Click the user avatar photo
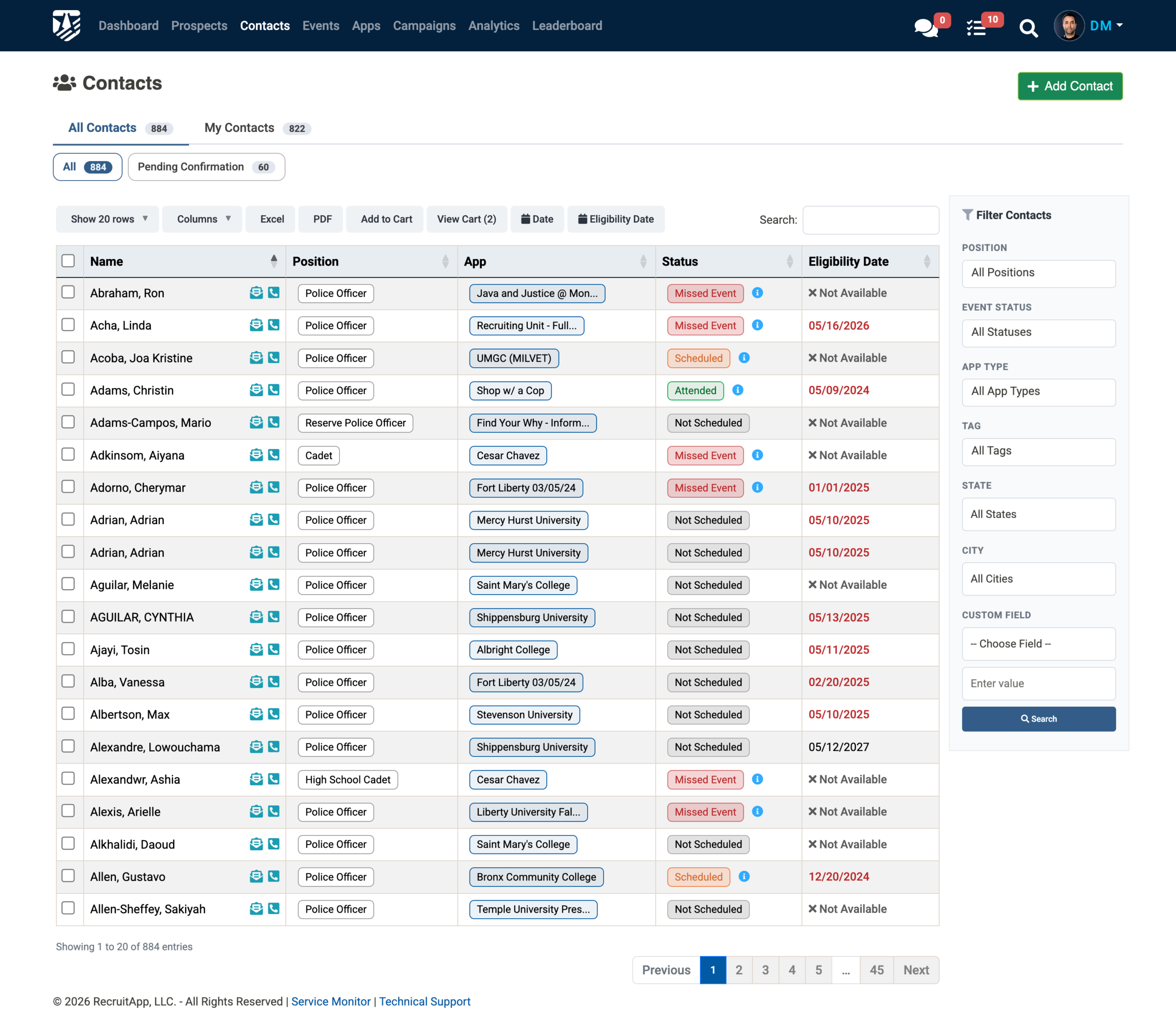 tap(1069, 26)
